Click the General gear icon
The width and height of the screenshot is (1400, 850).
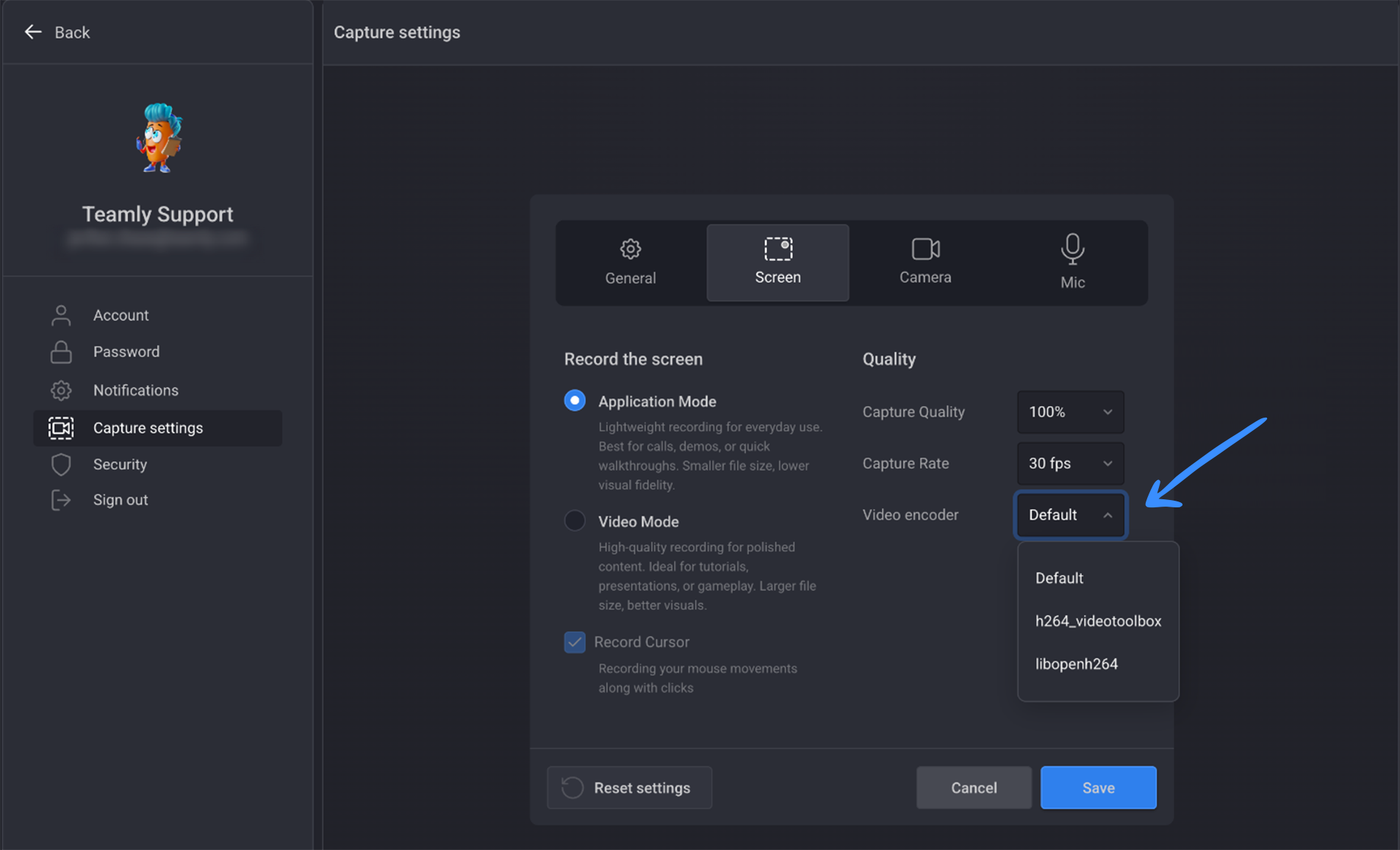(631, 249)
